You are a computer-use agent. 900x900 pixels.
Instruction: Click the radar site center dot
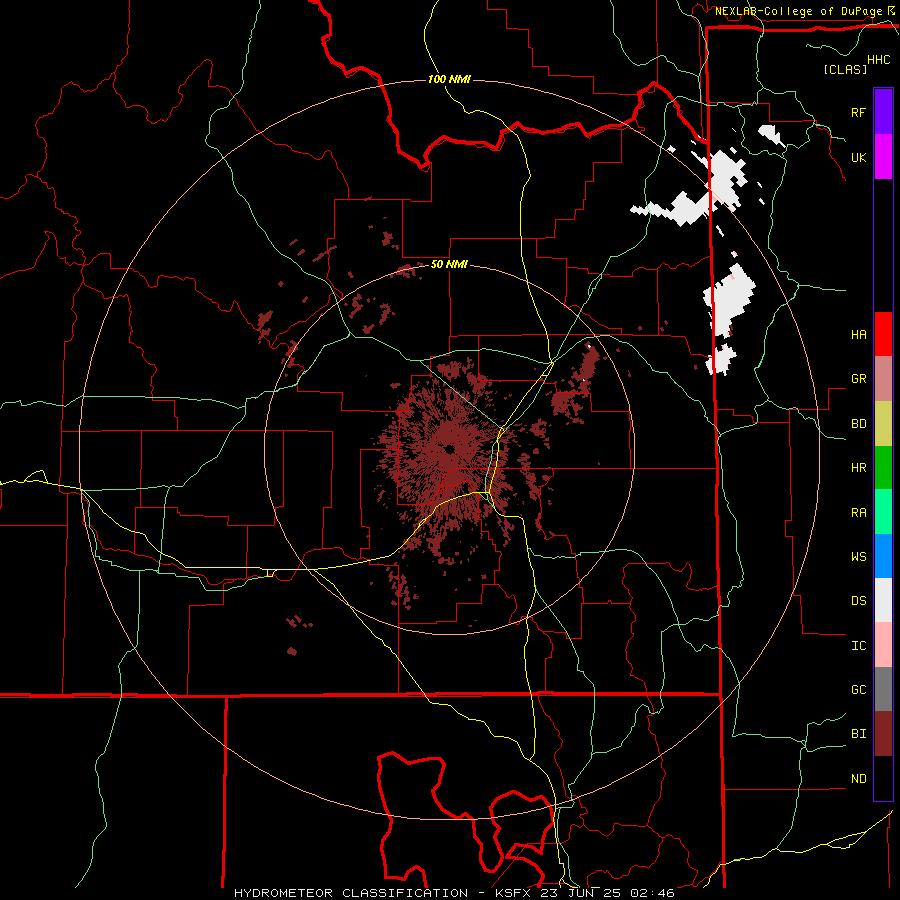tap(449, 448)
